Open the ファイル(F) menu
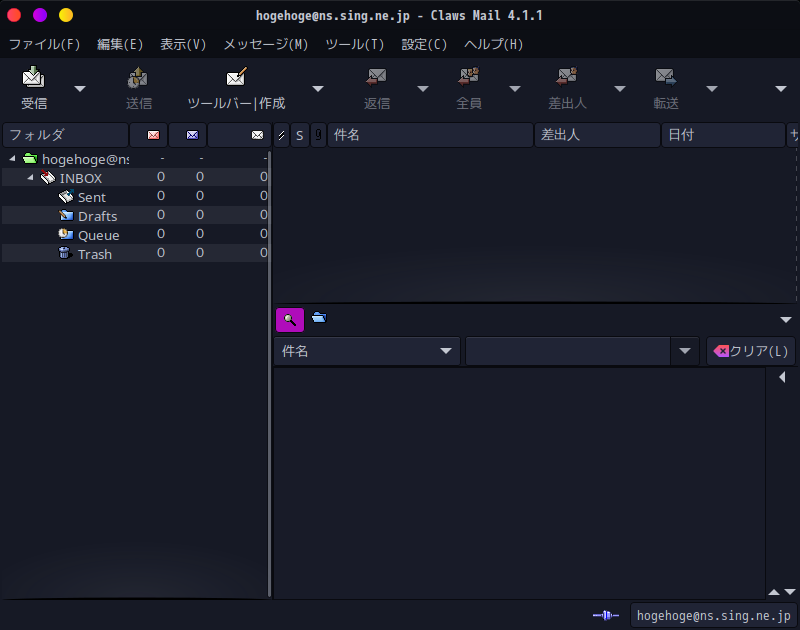800x630 pixels. pyautogui.click(x=45, y=44)
